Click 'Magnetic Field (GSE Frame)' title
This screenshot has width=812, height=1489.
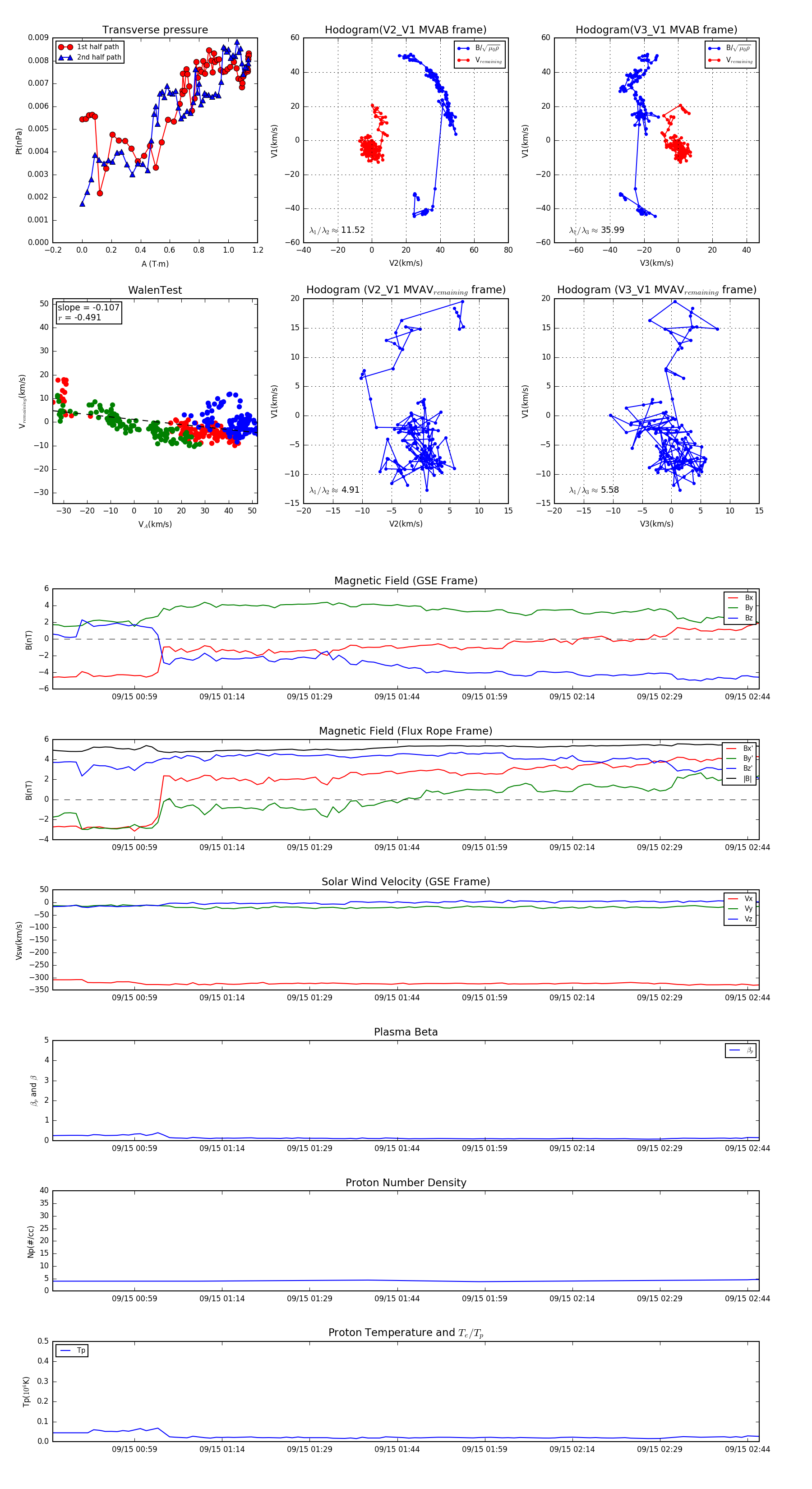(x=406, y=581)
